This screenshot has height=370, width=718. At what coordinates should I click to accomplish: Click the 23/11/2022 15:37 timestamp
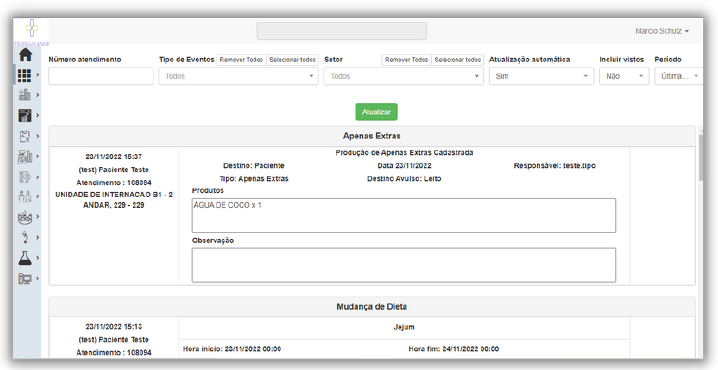[x=114, y=157]
